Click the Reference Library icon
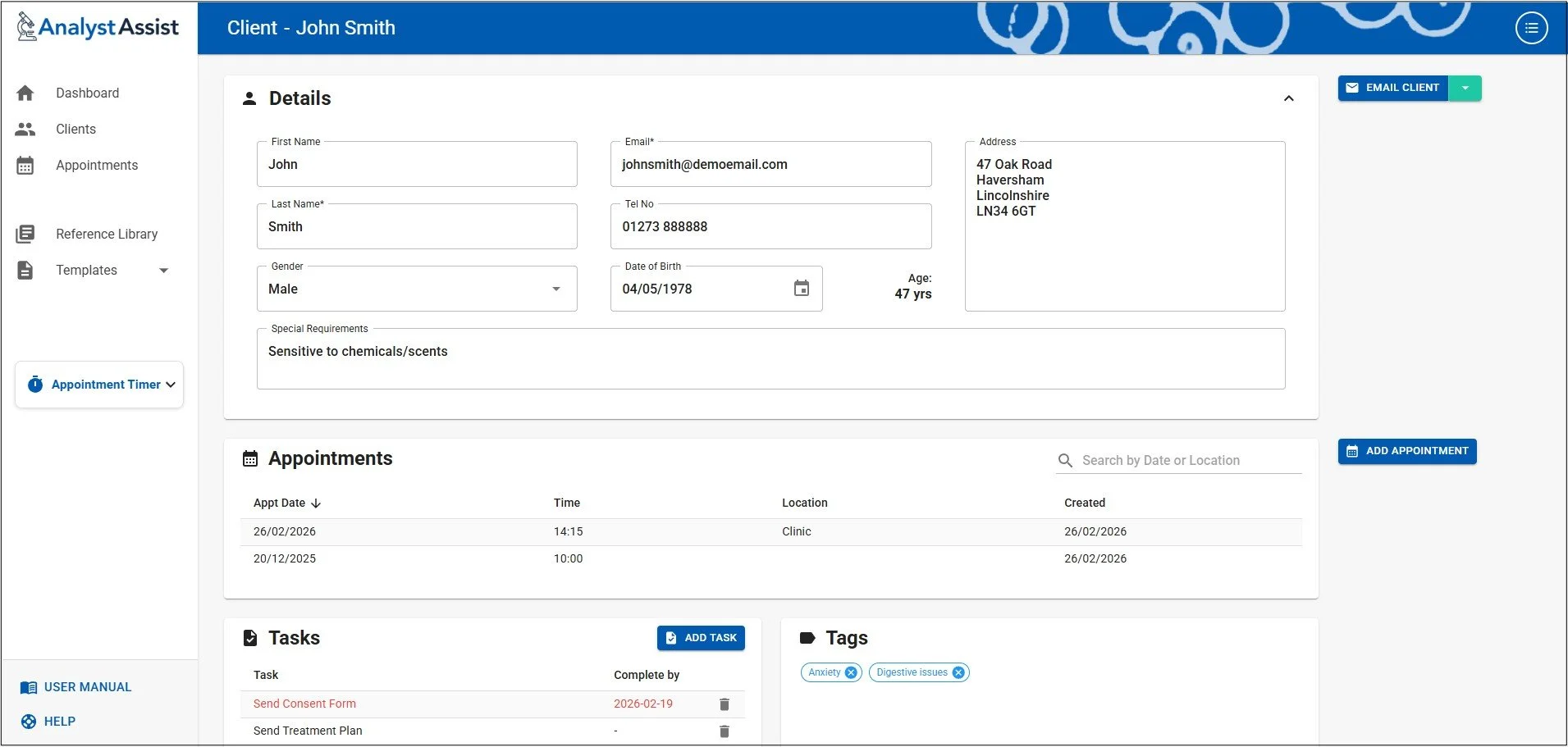 (25, 235)
